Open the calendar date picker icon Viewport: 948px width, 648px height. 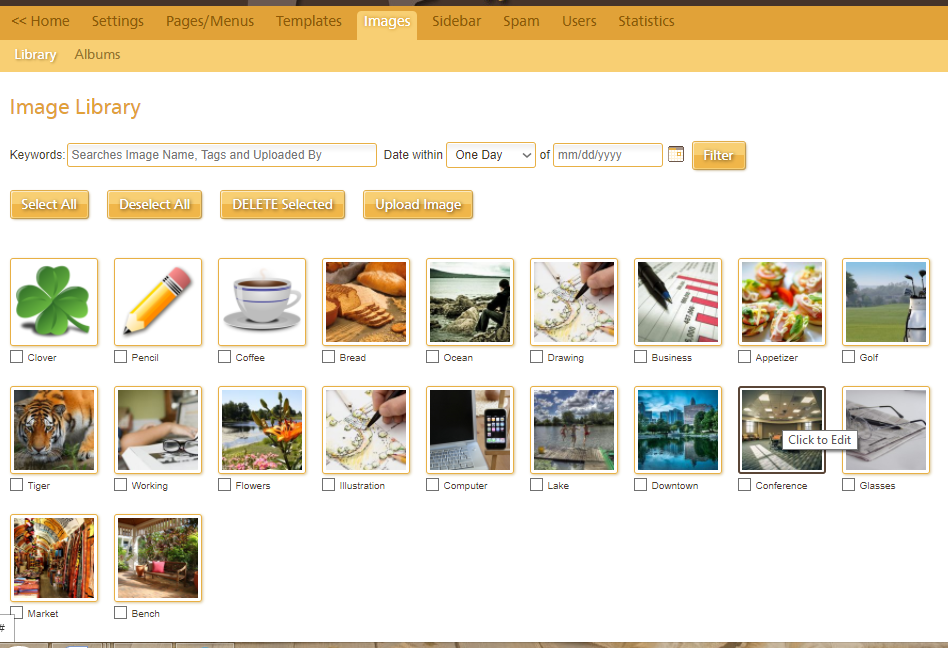(676, 154)
